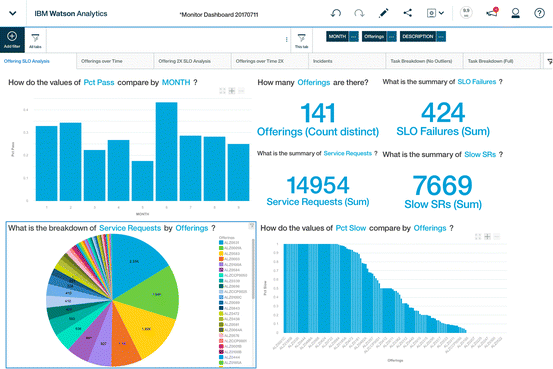Open the options menu on the Offerings filter

tap(391, 36)
